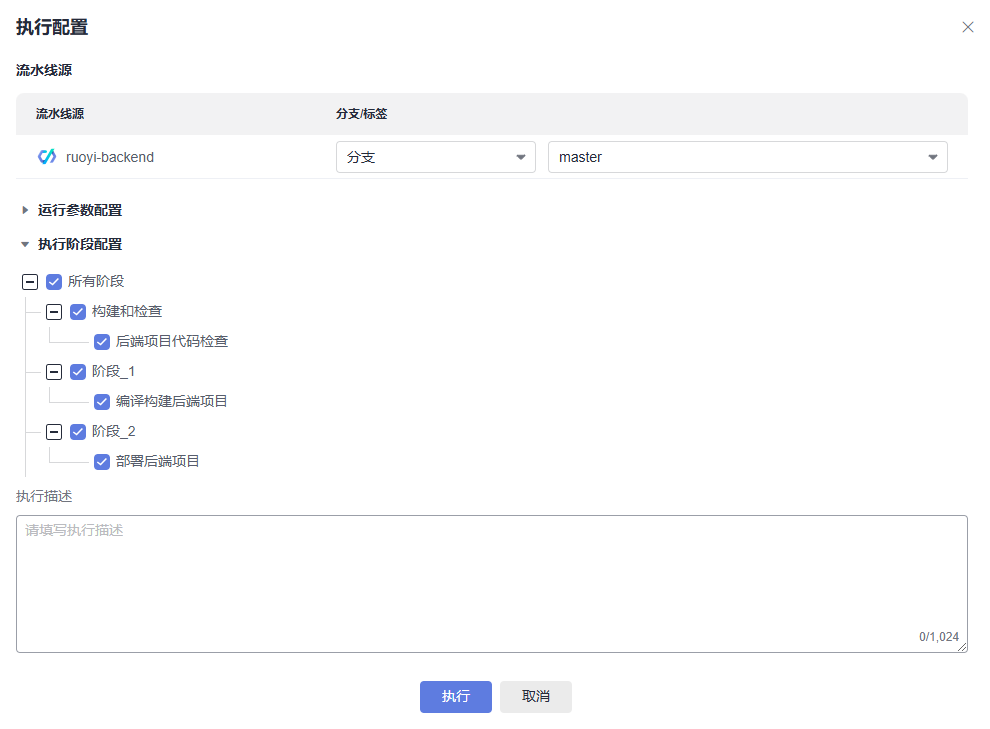Collapse the 阶段_1 tree node
This screenshot has width=990, height=729.
point(54,372)
